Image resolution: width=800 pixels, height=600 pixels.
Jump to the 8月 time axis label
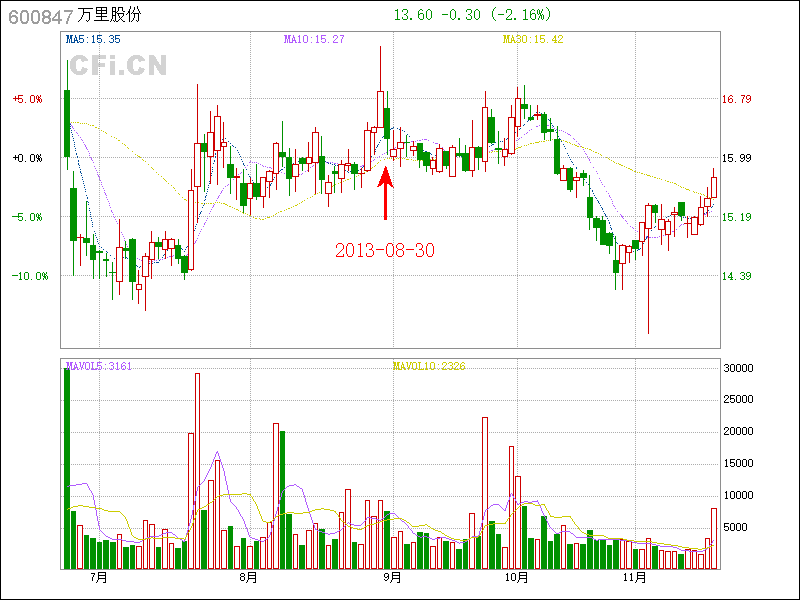tap(247, 578)
